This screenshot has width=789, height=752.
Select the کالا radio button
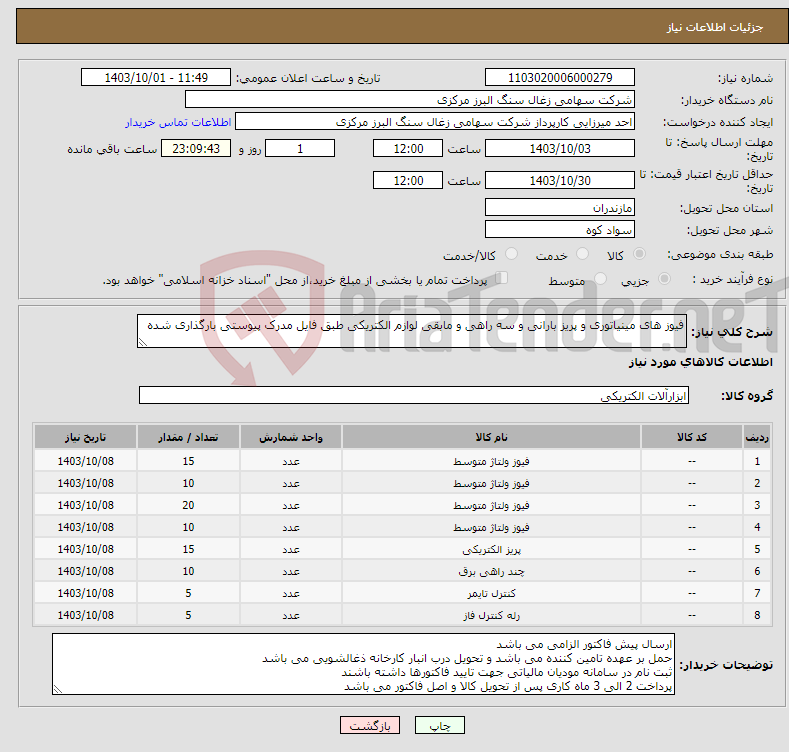click(639, 254)
